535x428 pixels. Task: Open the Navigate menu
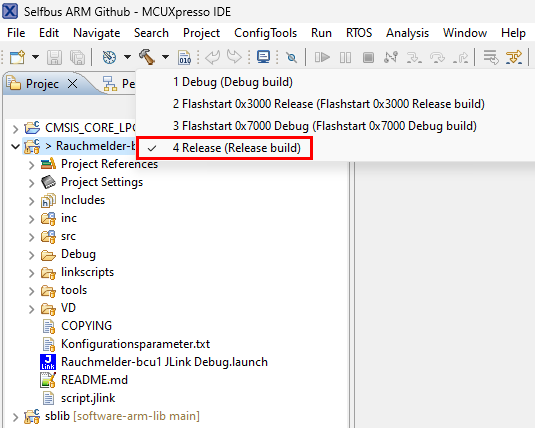click(97, 33)
